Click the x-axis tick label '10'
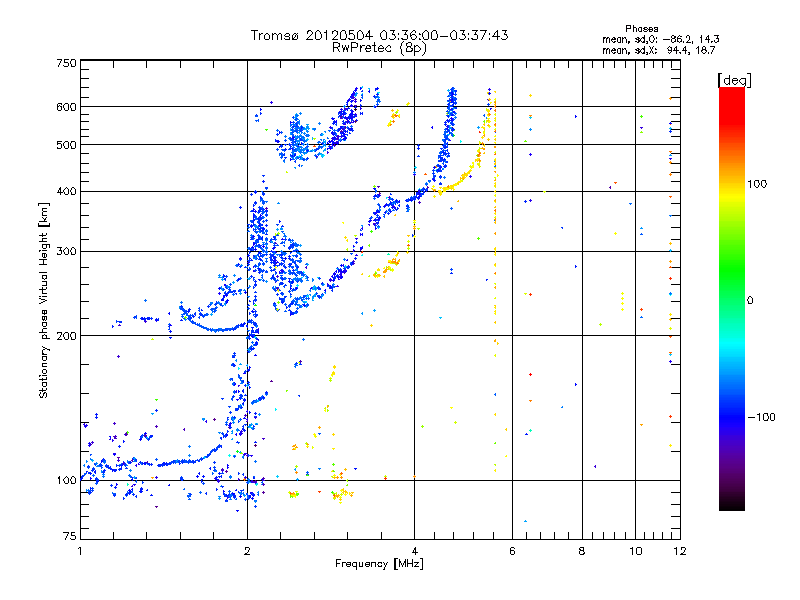800x600 pixels. 636,551
